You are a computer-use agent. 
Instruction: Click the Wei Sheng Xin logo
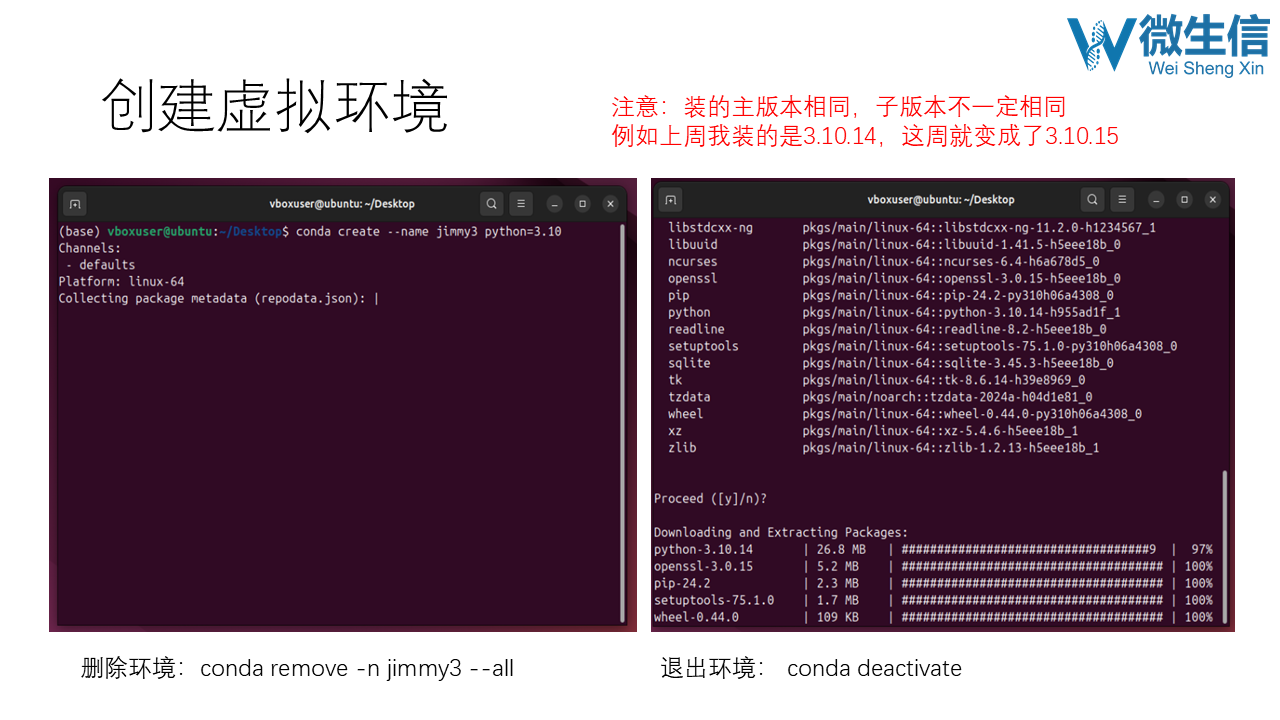pyautogui.click(x=1168, y=45)
